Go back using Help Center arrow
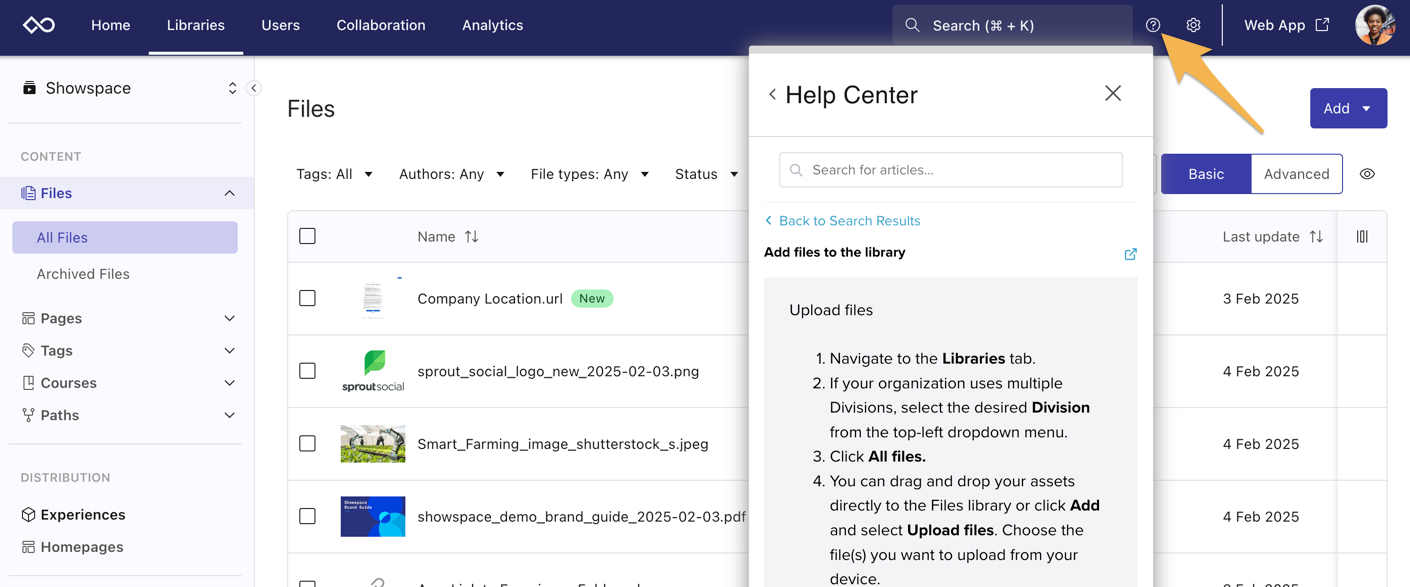 tap(772, 94)
